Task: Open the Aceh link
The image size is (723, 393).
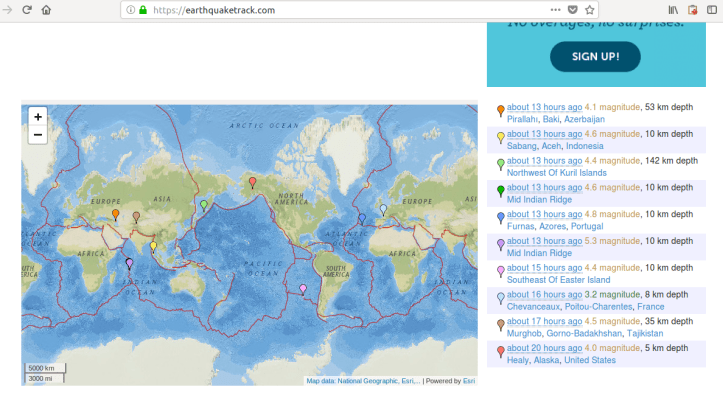Action: 551,146
